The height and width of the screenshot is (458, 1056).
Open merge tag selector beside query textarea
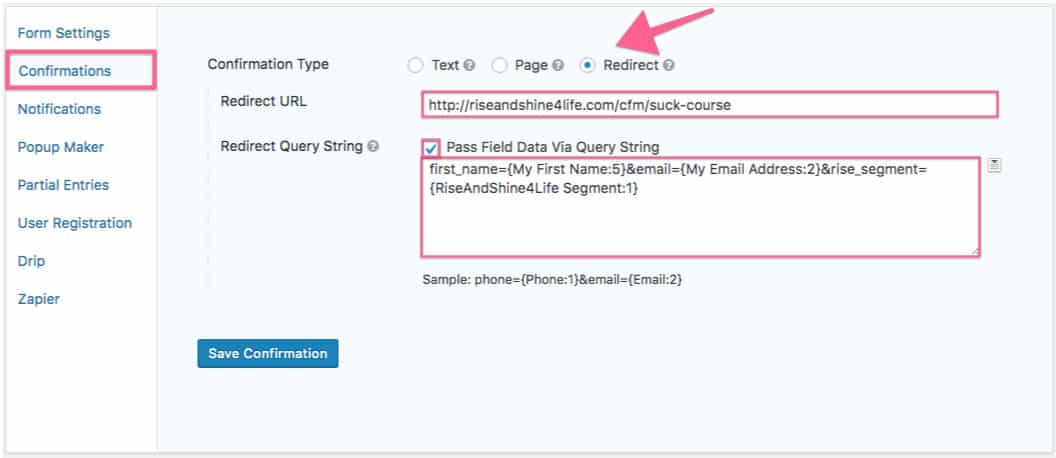click(994, 166)
